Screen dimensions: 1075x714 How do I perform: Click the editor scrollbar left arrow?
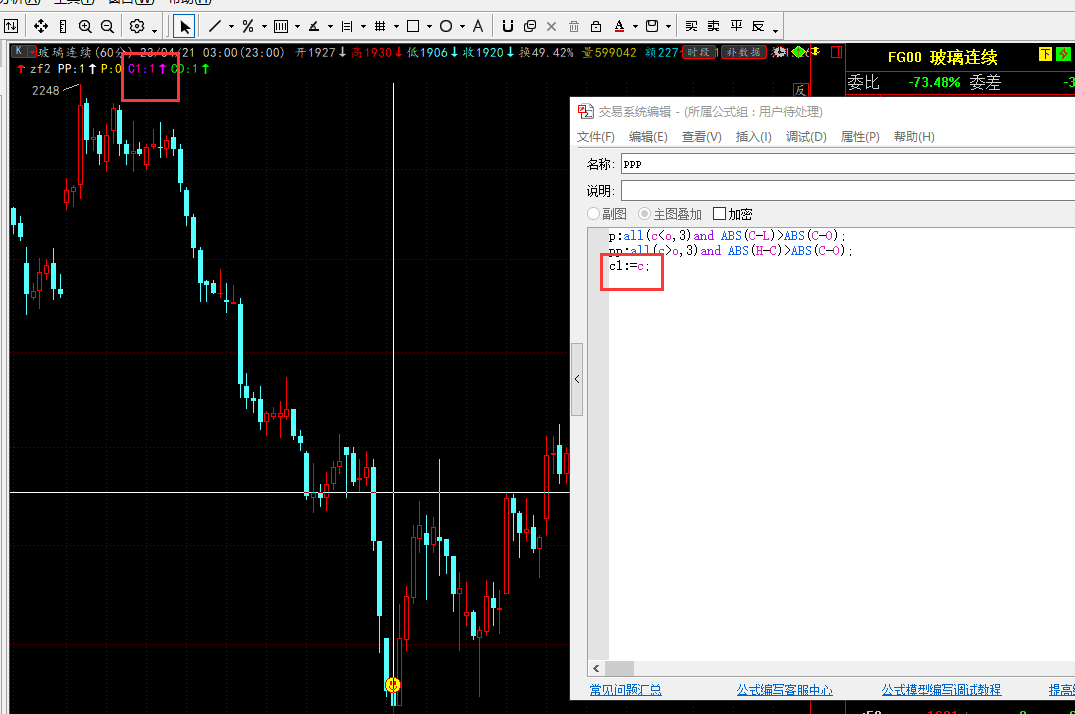pos(596,668)
